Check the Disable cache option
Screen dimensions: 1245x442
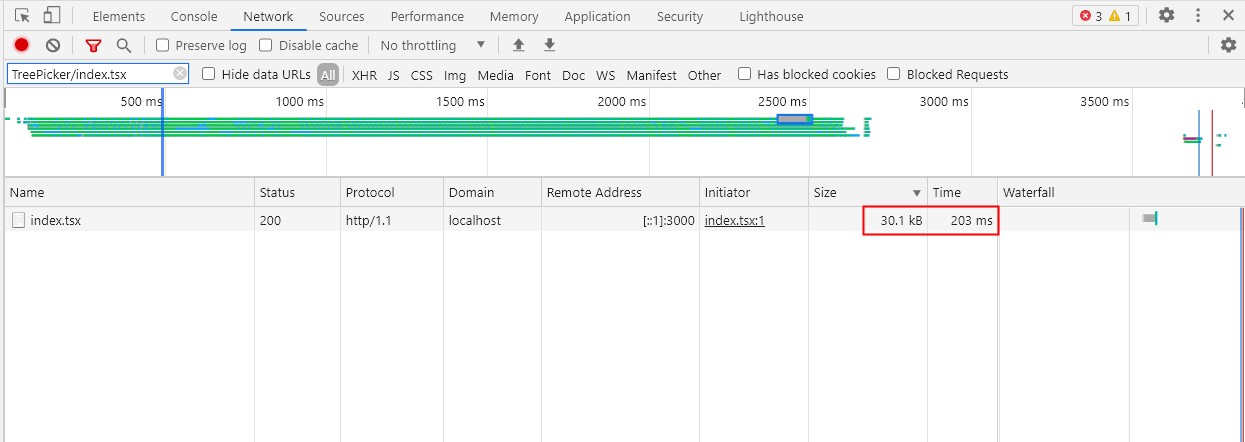coord(266,45)
